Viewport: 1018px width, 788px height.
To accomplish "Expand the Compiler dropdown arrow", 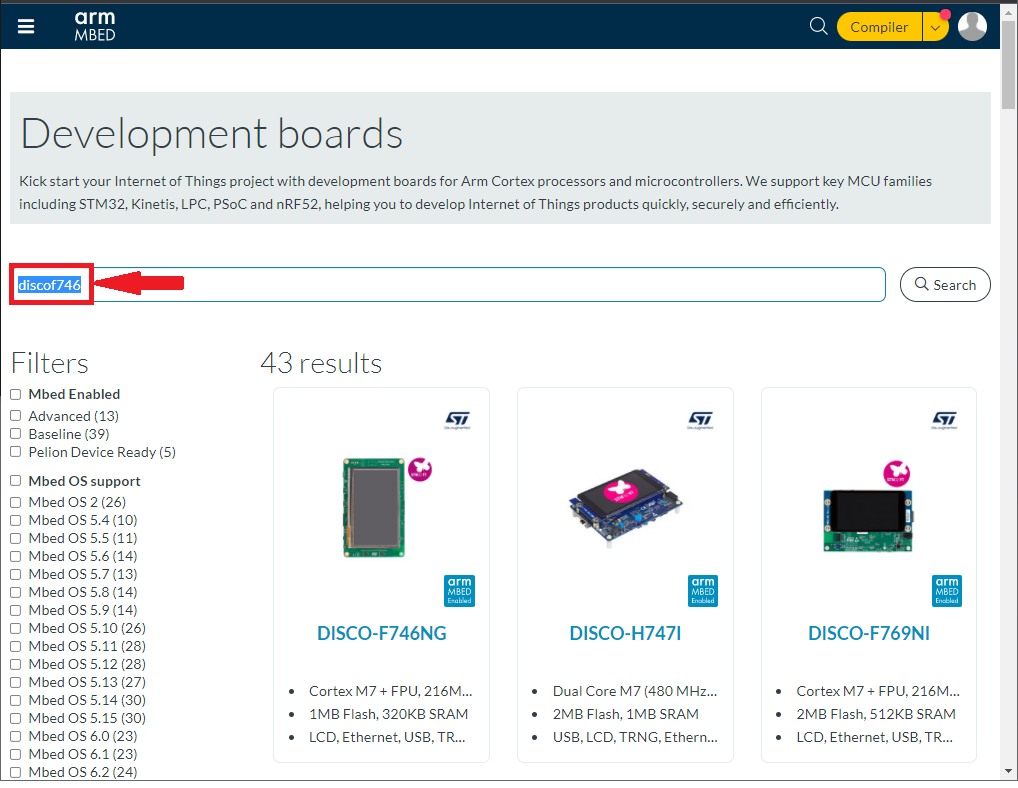I will coord(935,27).
